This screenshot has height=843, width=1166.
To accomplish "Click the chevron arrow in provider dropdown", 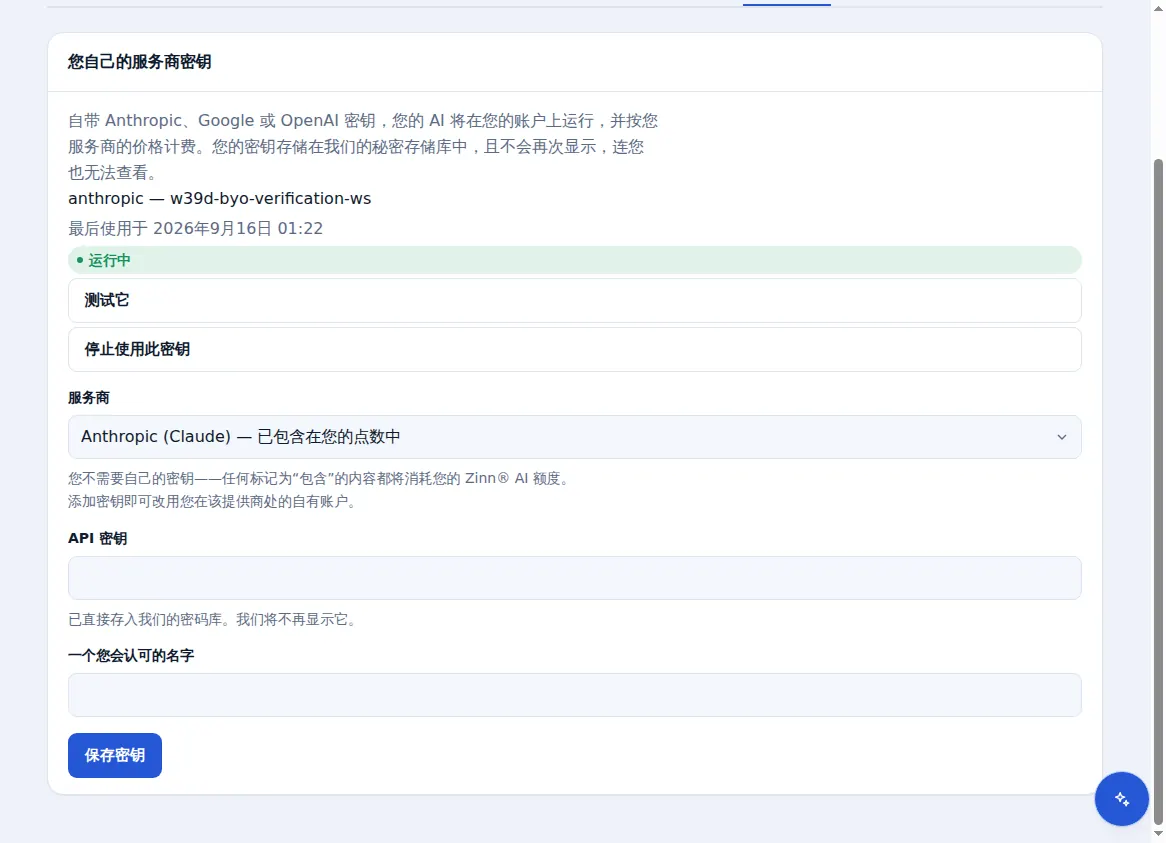I will click(x=1062, y=437).
